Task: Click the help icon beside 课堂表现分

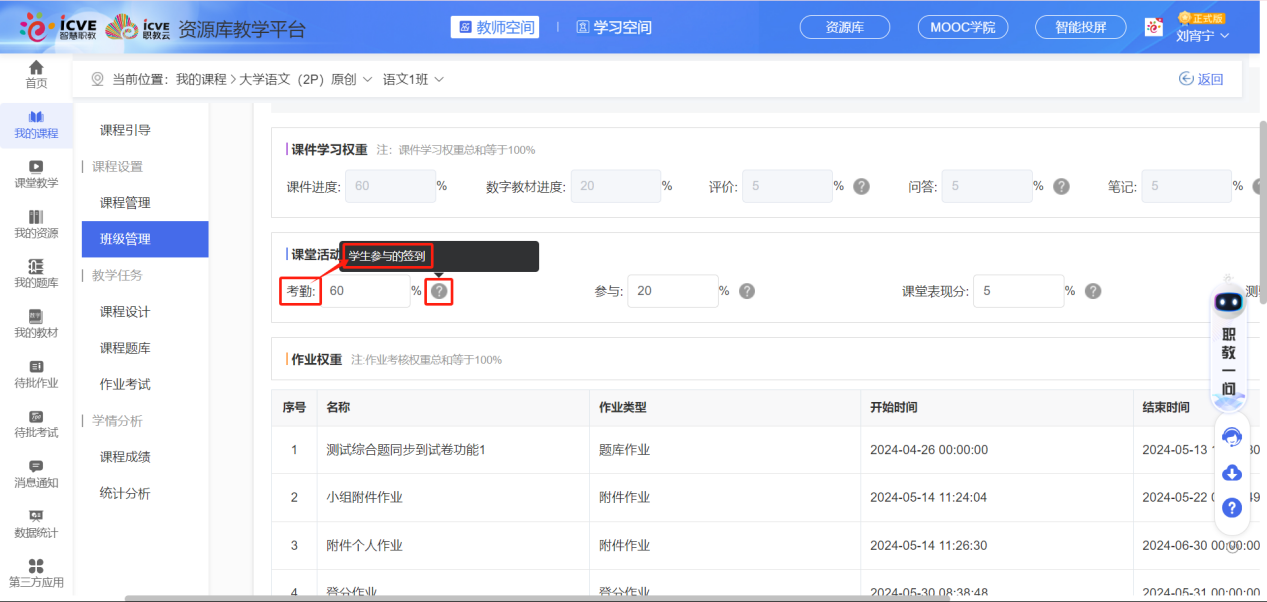Action: [x=1093, y=291]
